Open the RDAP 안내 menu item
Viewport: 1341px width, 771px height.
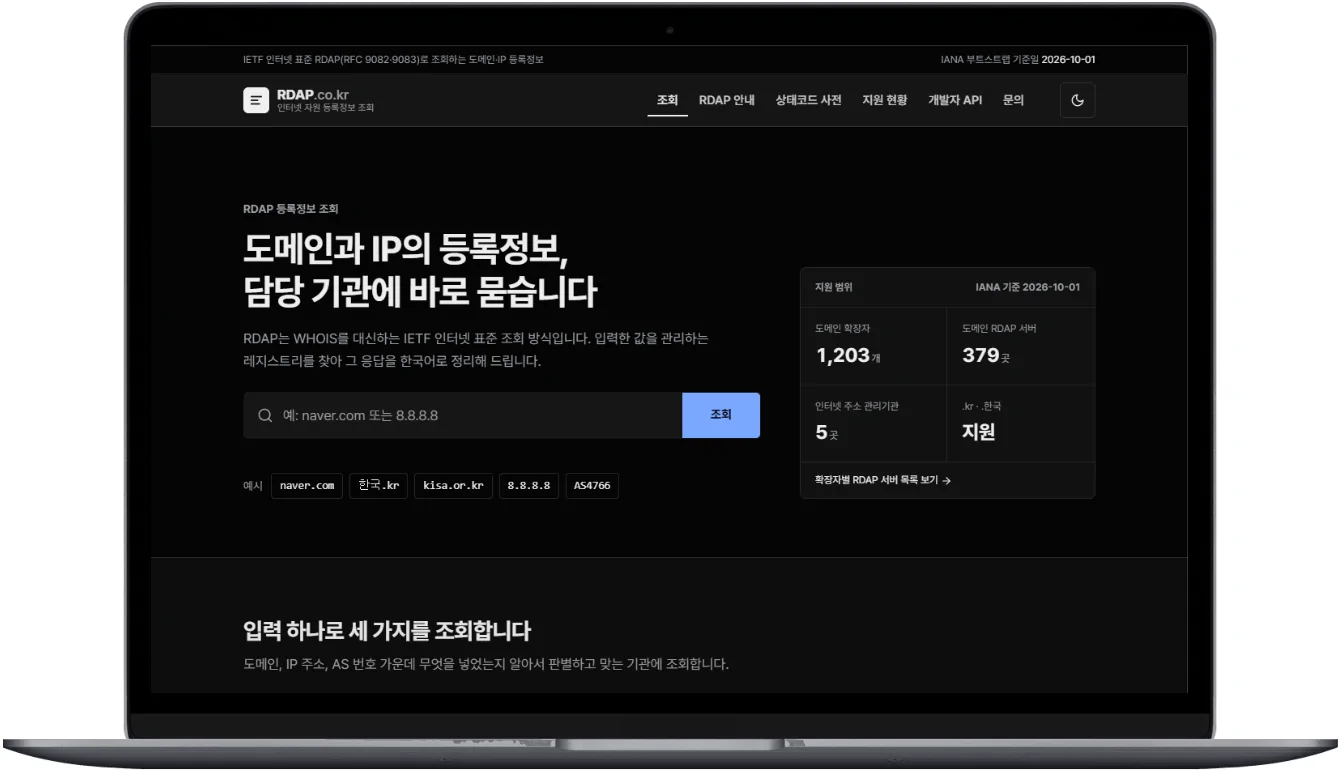(x=727, y=100)
